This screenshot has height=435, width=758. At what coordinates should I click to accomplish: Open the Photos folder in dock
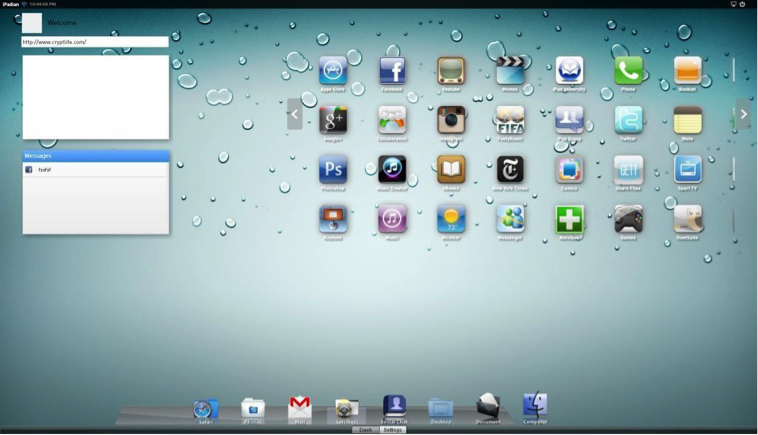[253, 408]
